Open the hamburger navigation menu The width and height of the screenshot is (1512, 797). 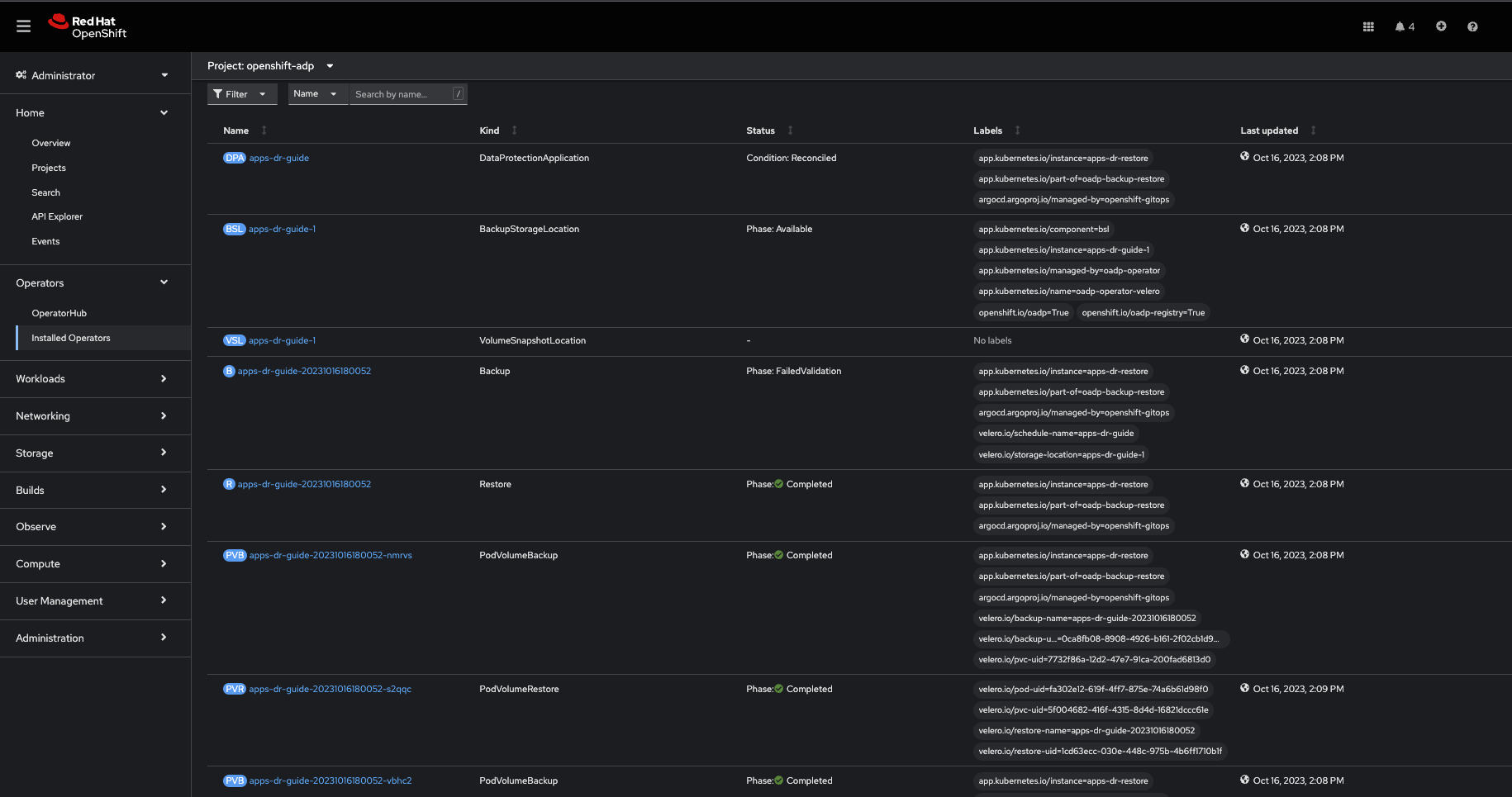pos(23,26)
